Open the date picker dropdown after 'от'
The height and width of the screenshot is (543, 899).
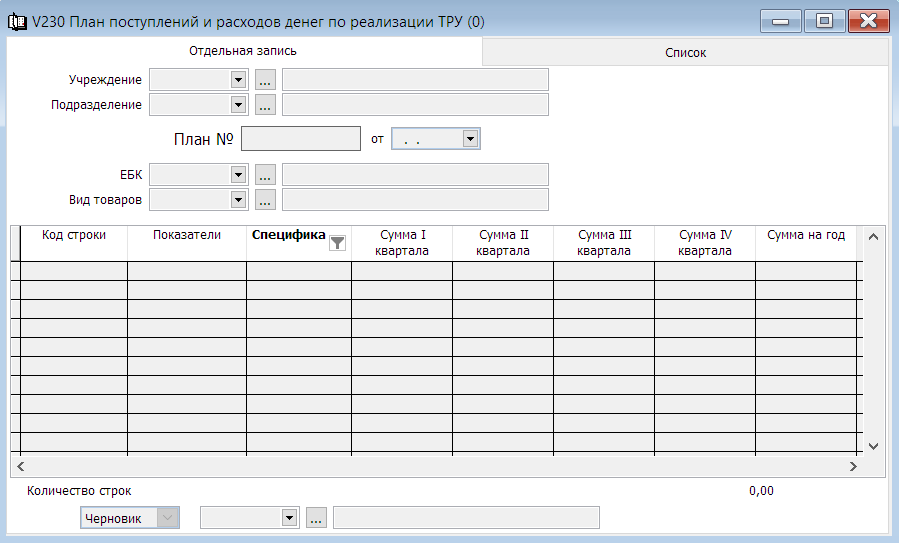(x=471, y=139)
